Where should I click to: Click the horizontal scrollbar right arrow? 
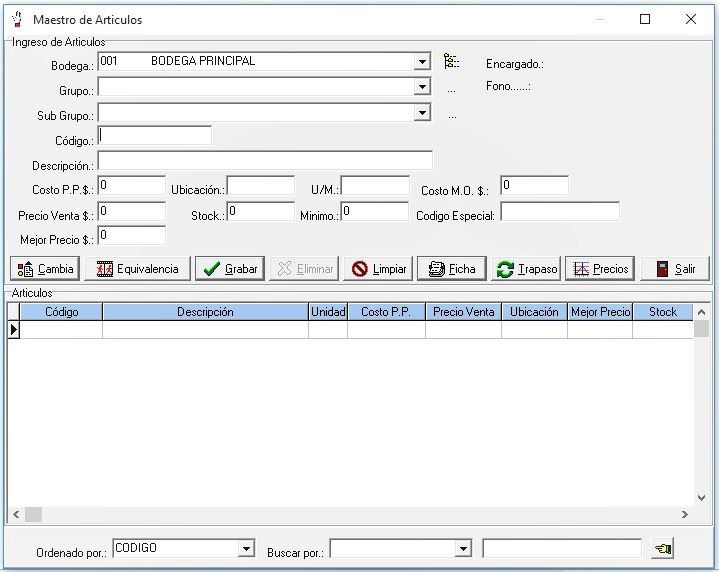(x=685, y=514)
